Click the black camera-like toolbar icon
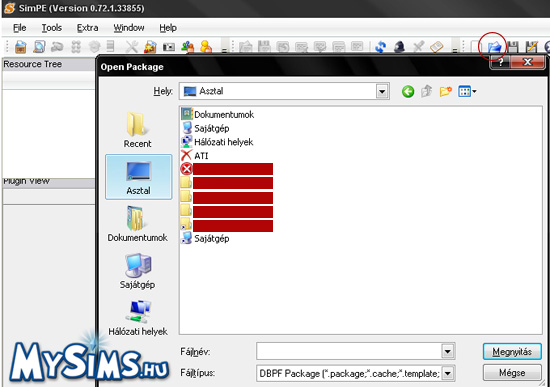Screen dimensions: 550x387 click(169, 47)
